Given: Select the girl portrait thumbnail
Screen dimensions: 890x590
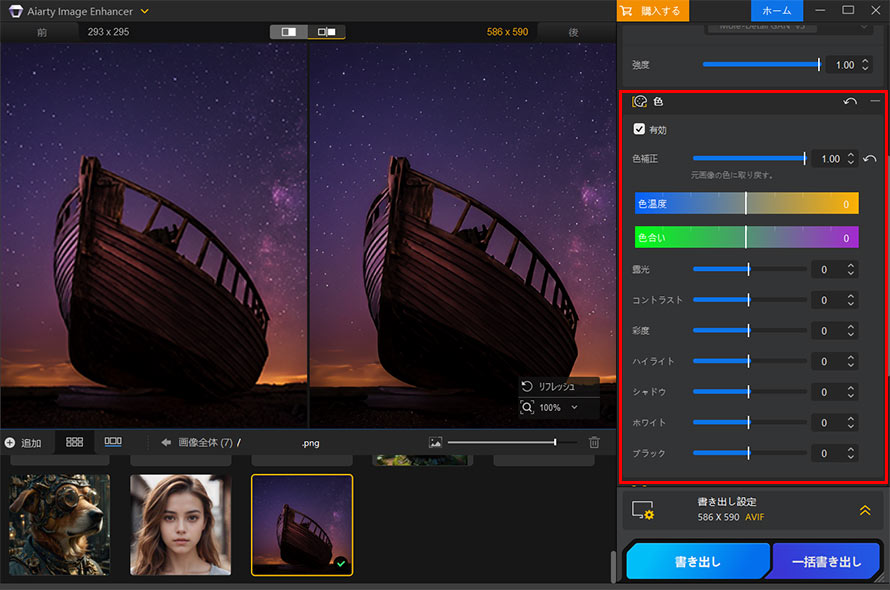Looking at the screenshot, I should (182, 524).
